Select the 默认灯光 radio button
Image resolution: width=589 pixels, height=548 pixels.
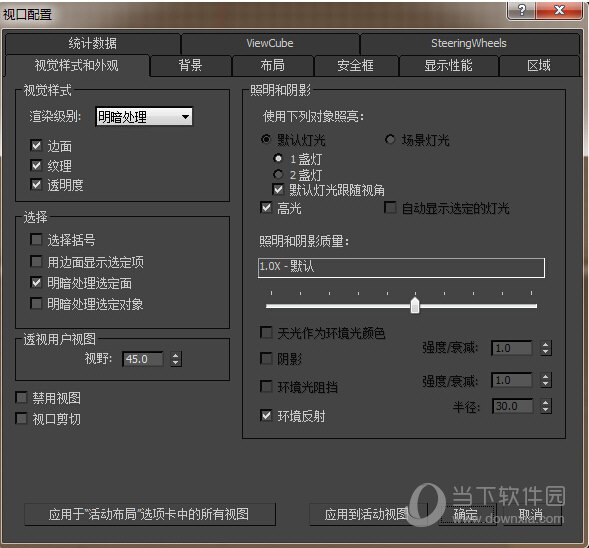point(266,139)
